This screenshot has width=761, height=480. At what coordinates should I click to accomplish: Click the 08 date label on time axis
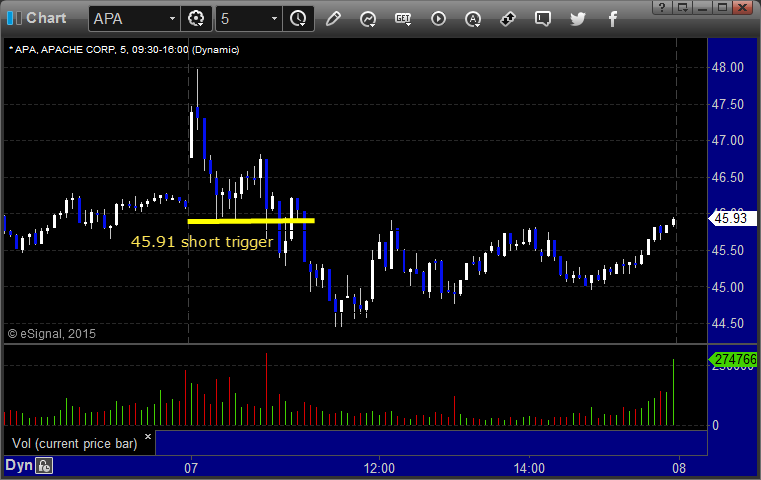[x=679, y=468]
